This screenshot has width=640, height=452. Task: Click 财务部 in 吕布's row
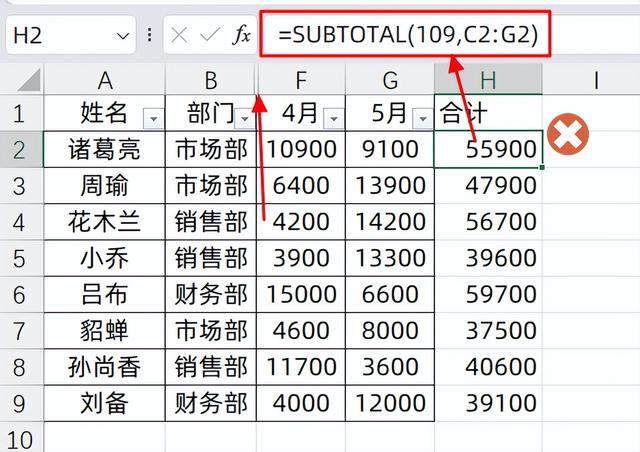point(211,295)
